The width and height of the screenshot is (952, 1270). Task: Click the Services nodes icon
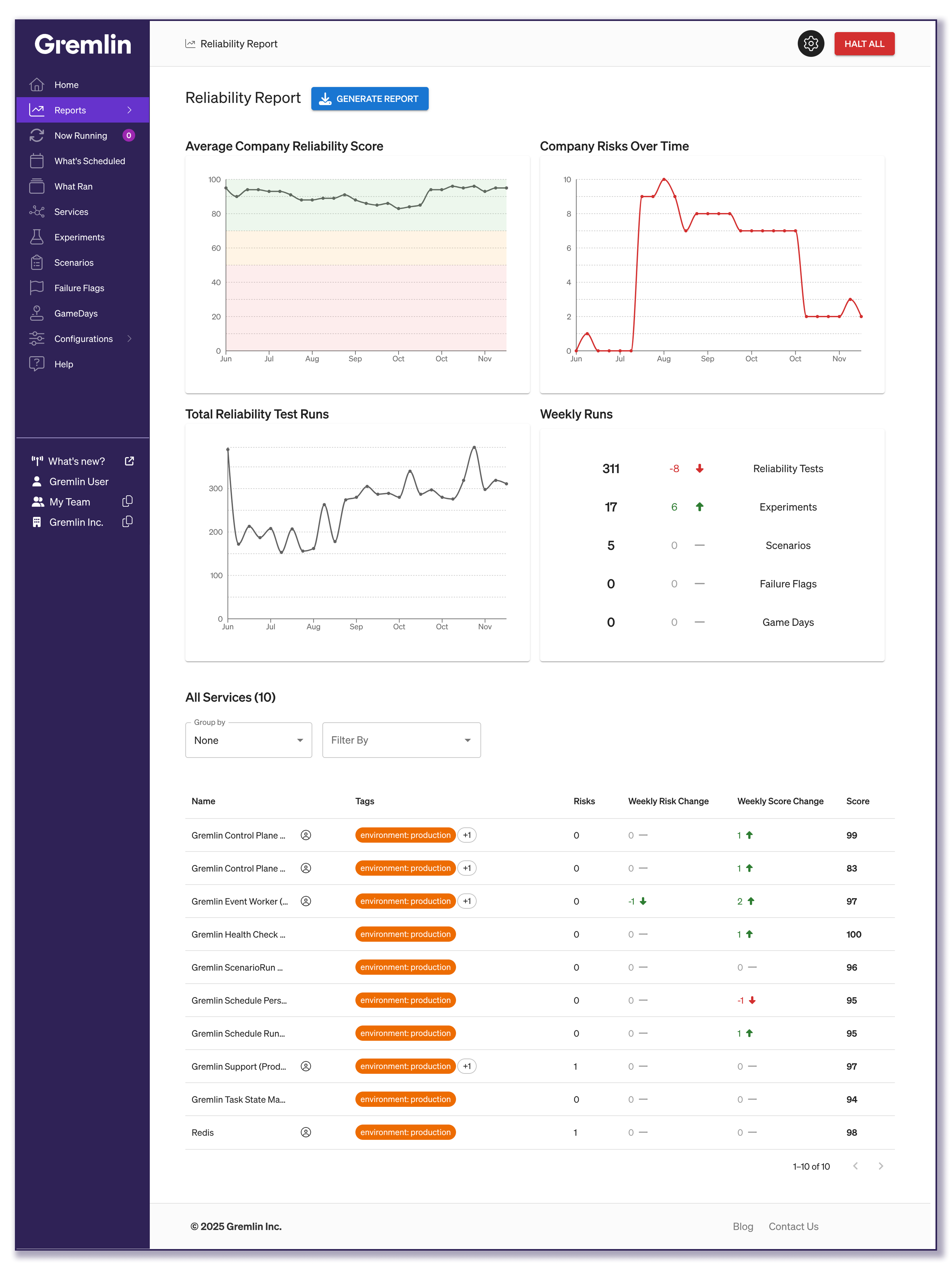point(37,212)
